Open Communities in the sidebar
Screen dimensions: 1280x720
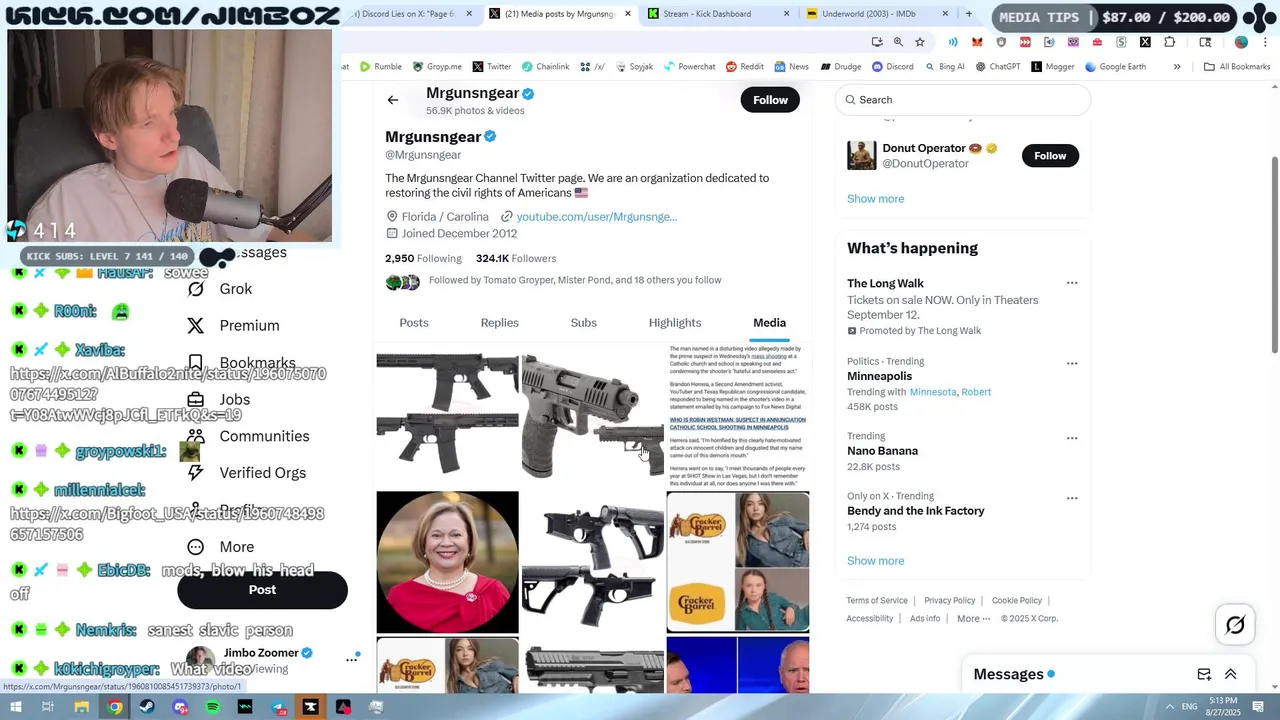(248, 436)
